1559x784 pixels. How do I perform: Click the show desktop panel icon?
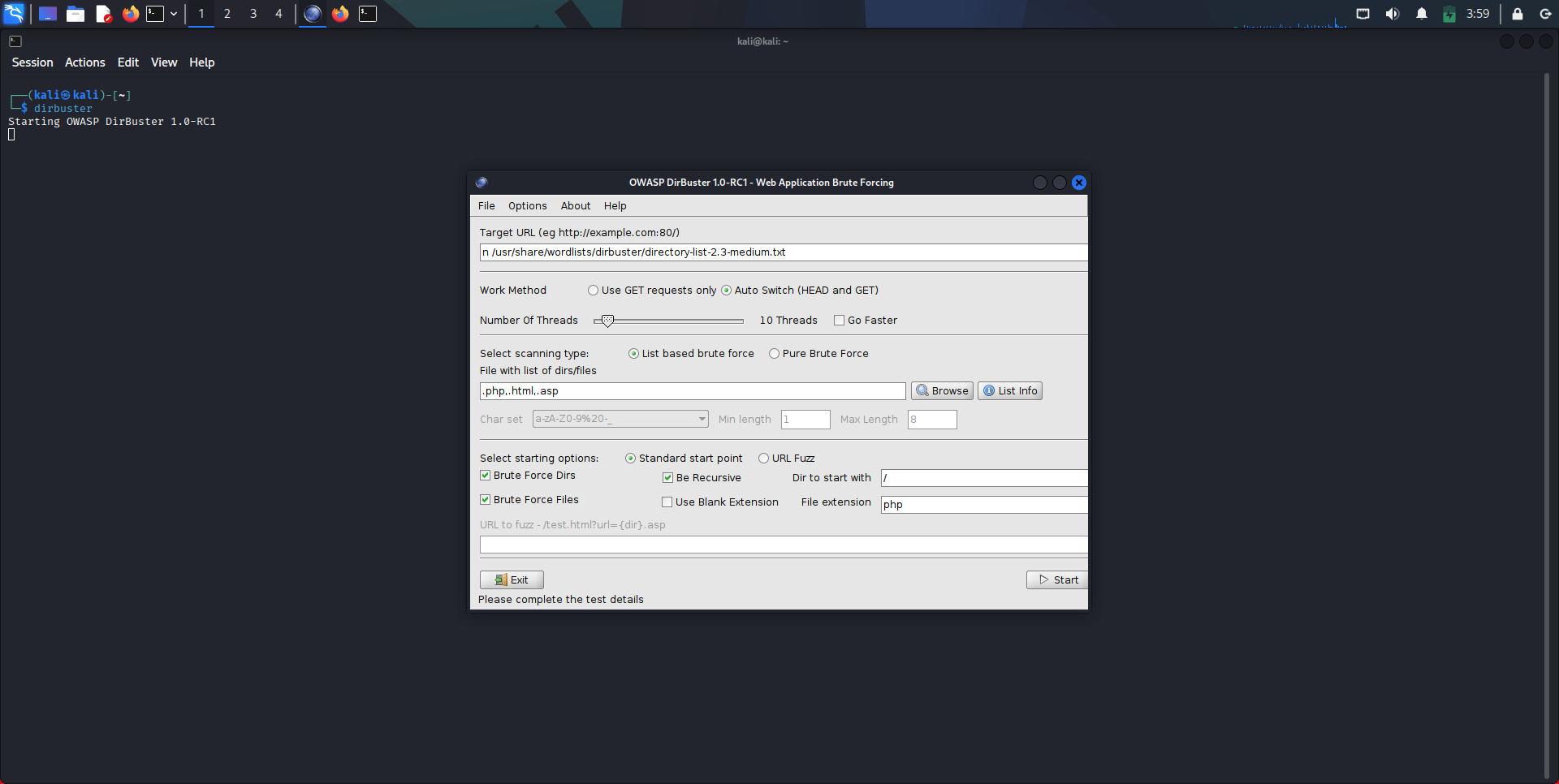pos(48,14)
